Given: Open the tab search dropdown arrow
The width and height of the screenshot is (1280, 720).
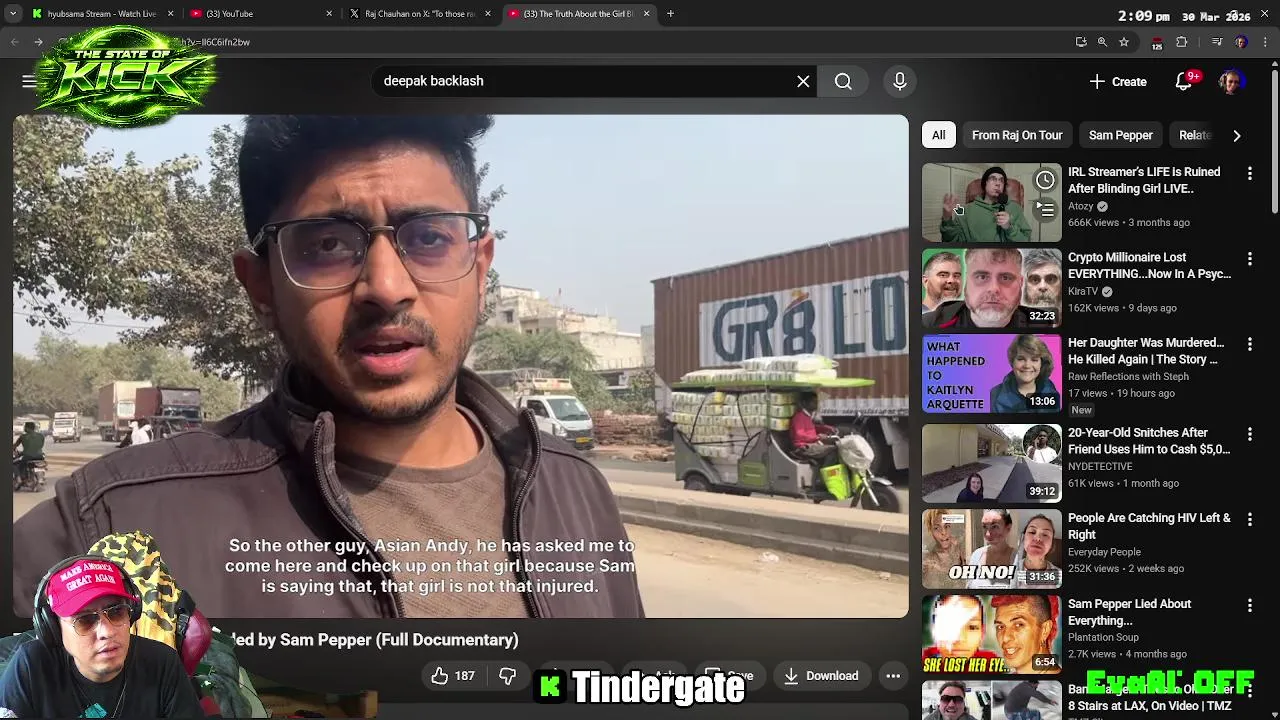Looking at the screenshot, I should coord(14,14).
